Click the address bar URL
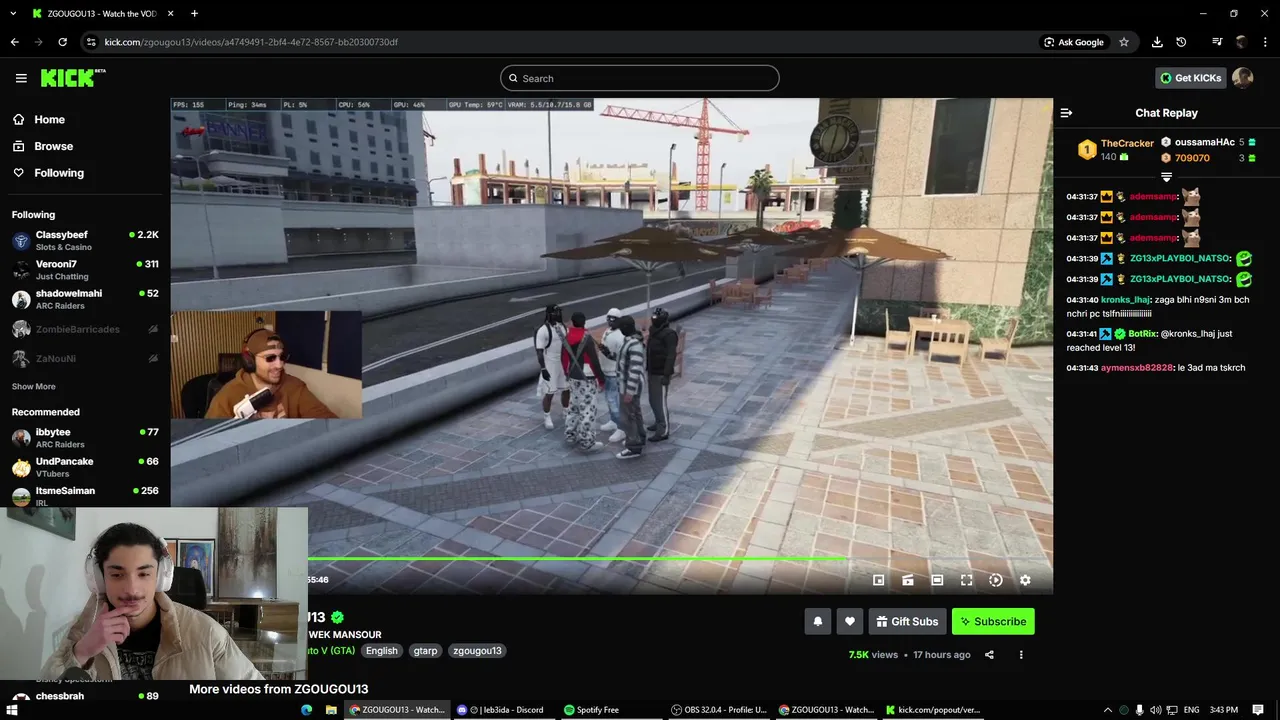 [x=251, y=42]
